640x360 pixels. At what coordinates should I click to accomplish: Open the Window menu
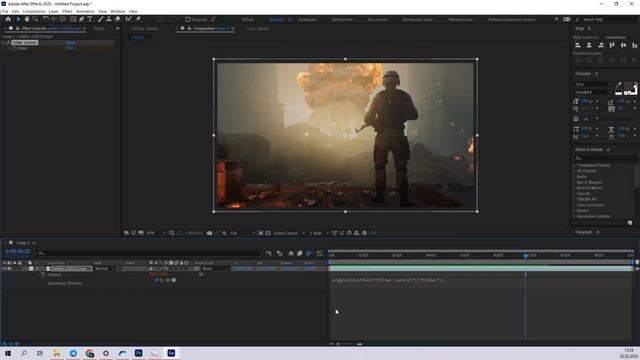(118, 11)
